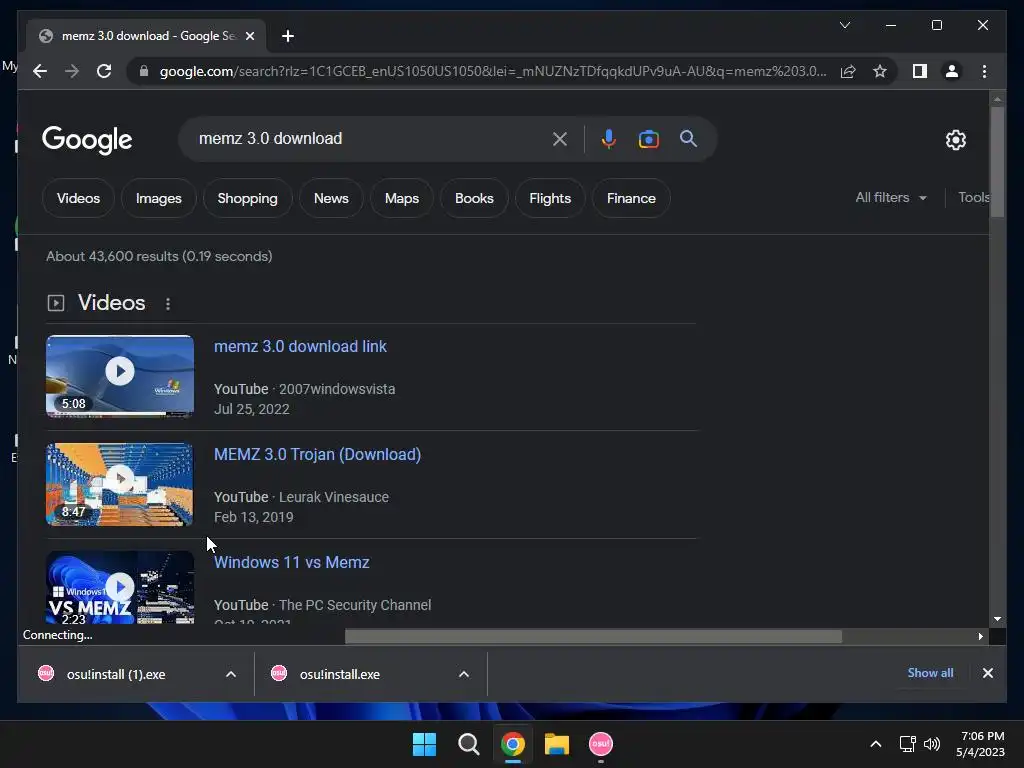The image size is (1024, 768).
Task: Open downloaded osu!install.exe file
Action: click(340, 674)
